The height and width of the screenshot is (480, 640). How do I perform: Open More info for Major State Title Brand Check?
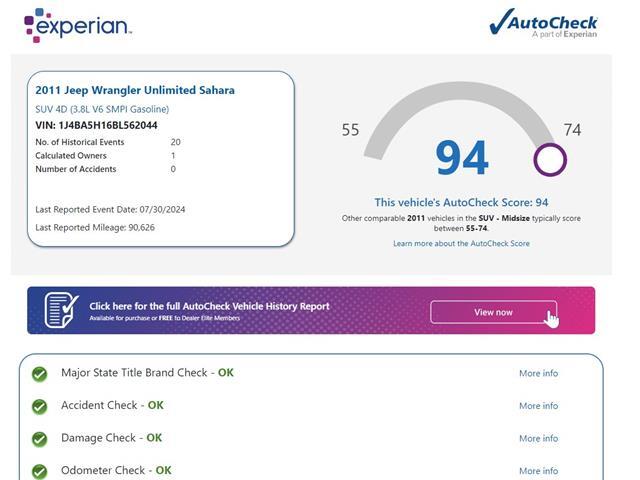538,373
